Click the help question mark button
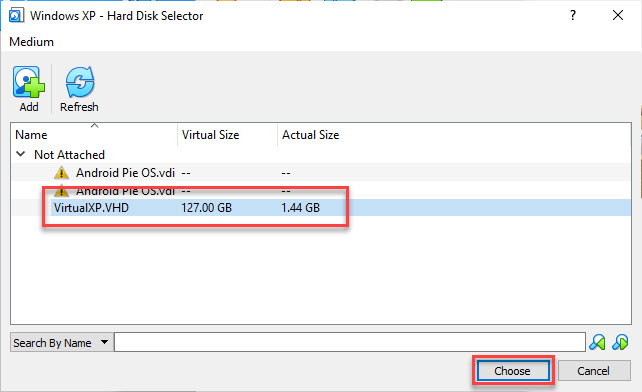 [573, 16]
